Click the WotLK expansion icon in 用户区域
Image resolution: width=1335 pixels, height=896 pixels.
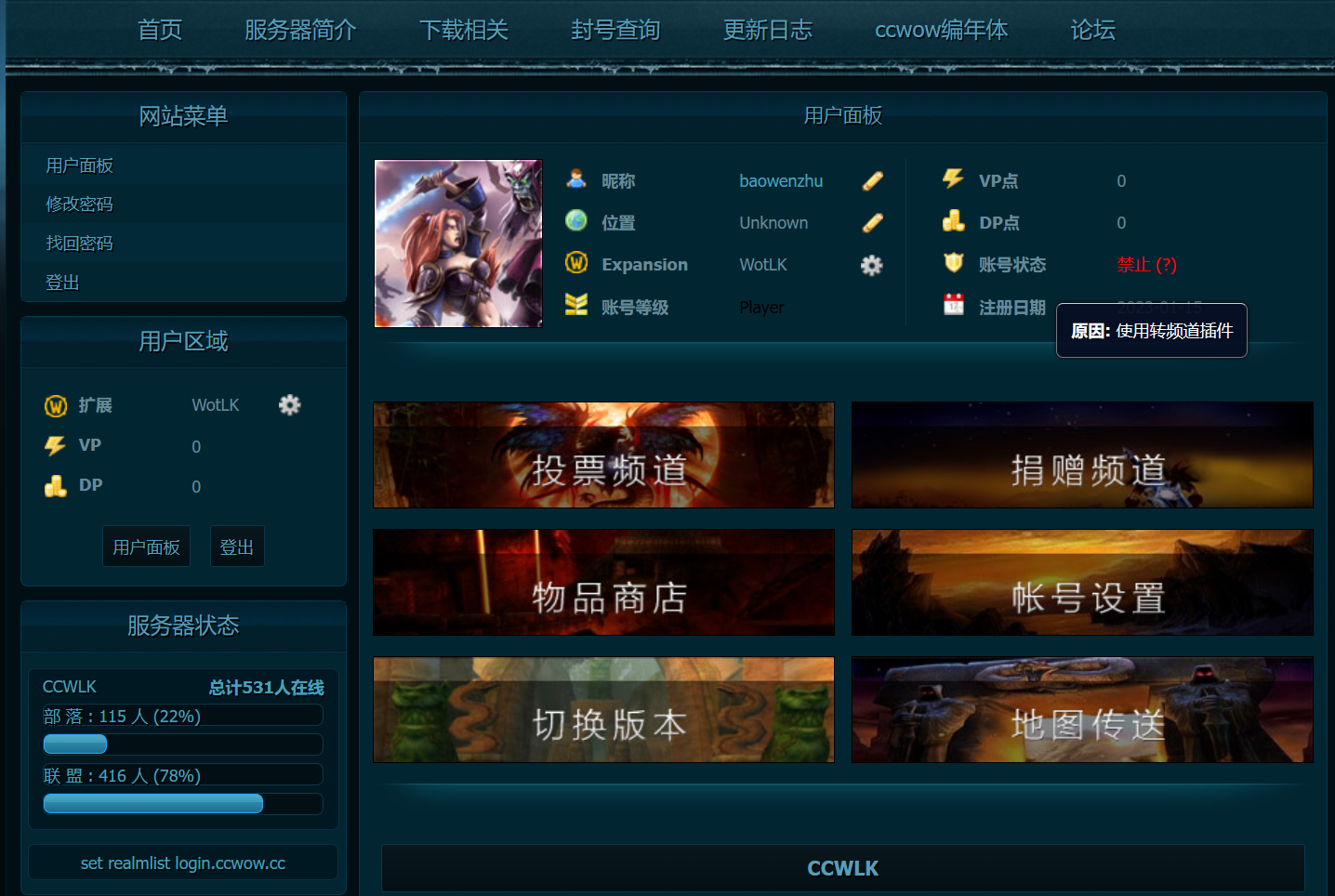click(x=55, y=405)
